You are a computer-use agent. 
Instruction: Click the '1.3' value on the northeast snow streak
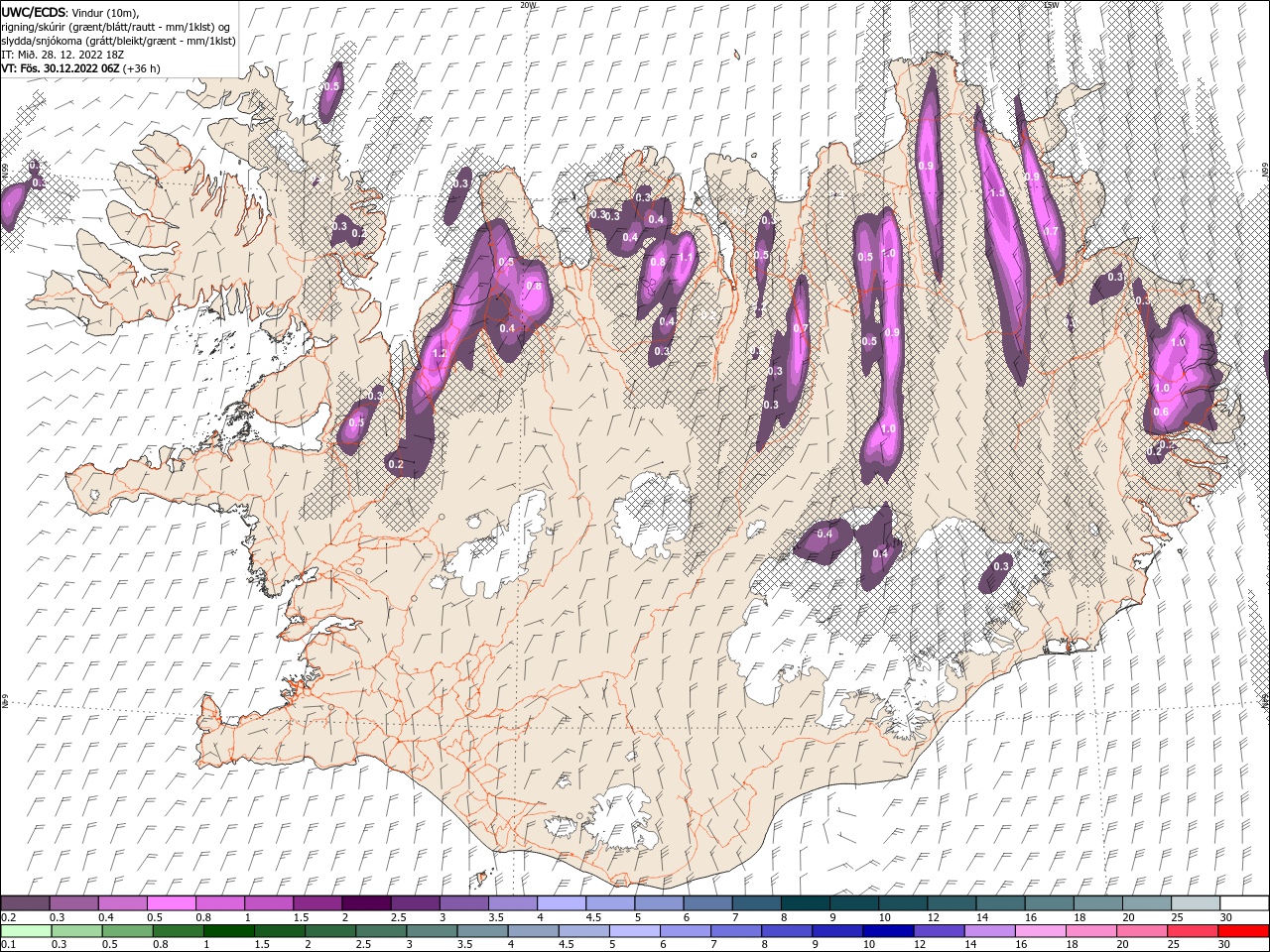(998, 192)
